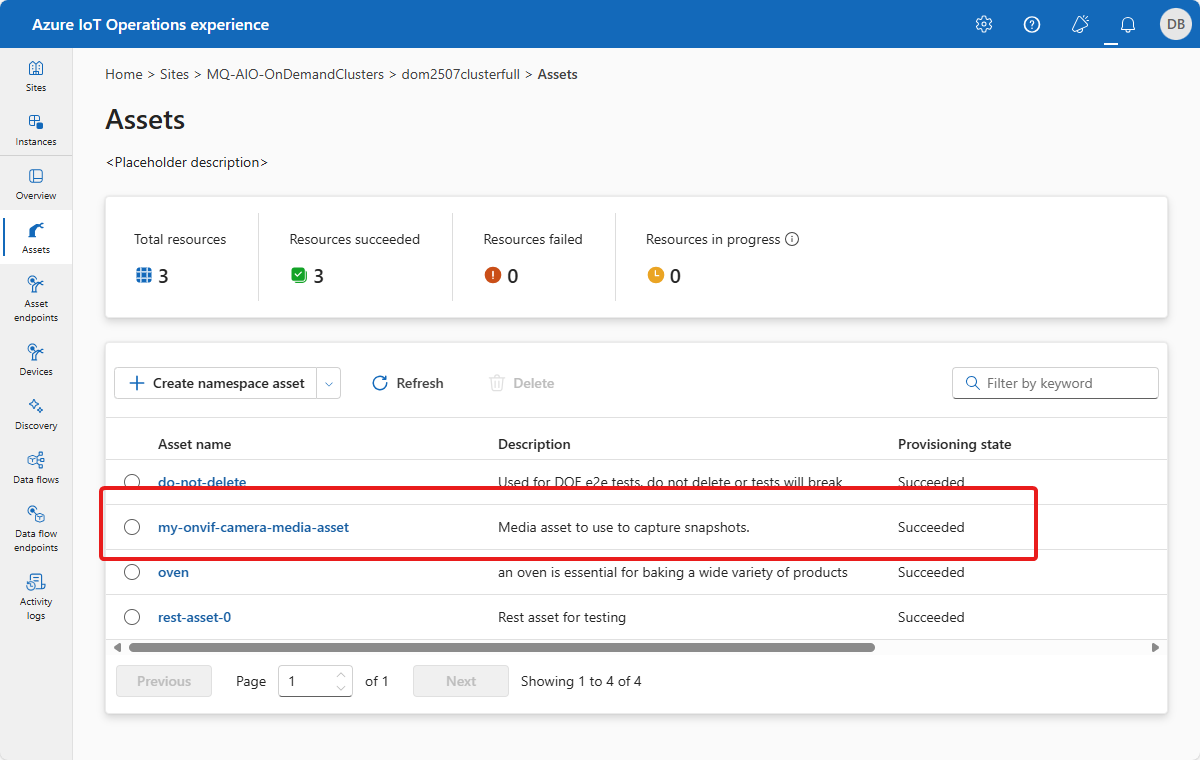Click the Provisioning state column header
Viewport: 1200px width, 760px height.
954,444
